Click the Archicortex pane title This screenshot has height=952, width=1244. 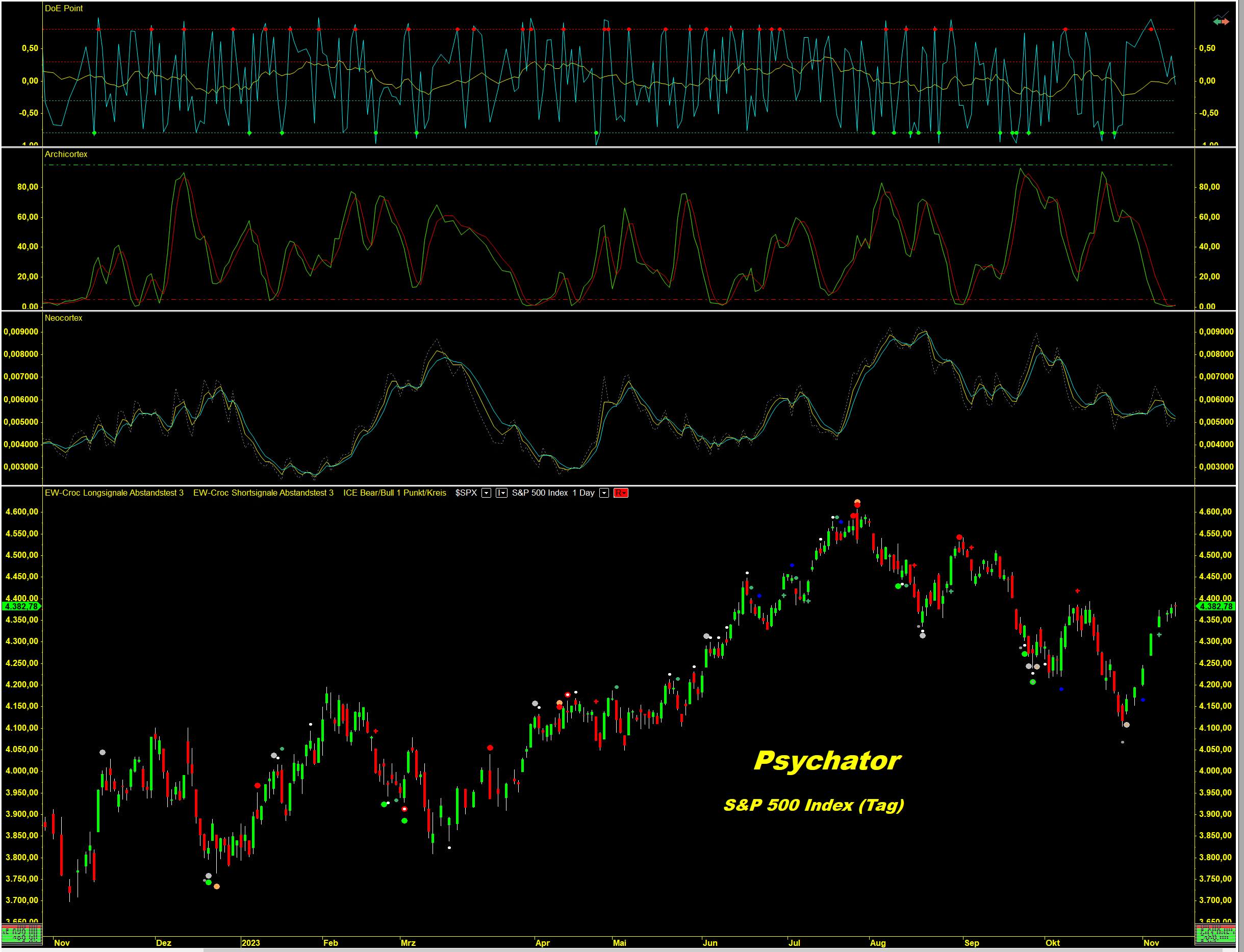tap(66, 154)
